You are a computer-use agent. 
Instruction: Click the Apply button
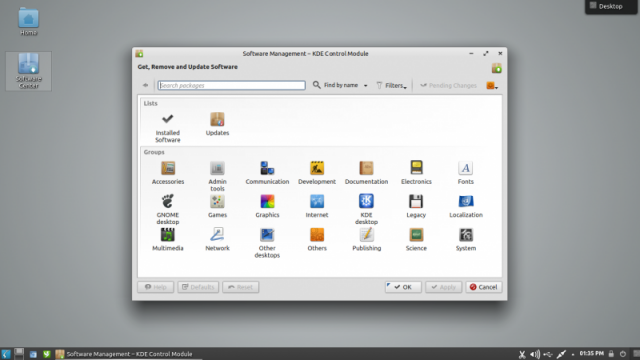pyautogui.click(x=443, y=287)
